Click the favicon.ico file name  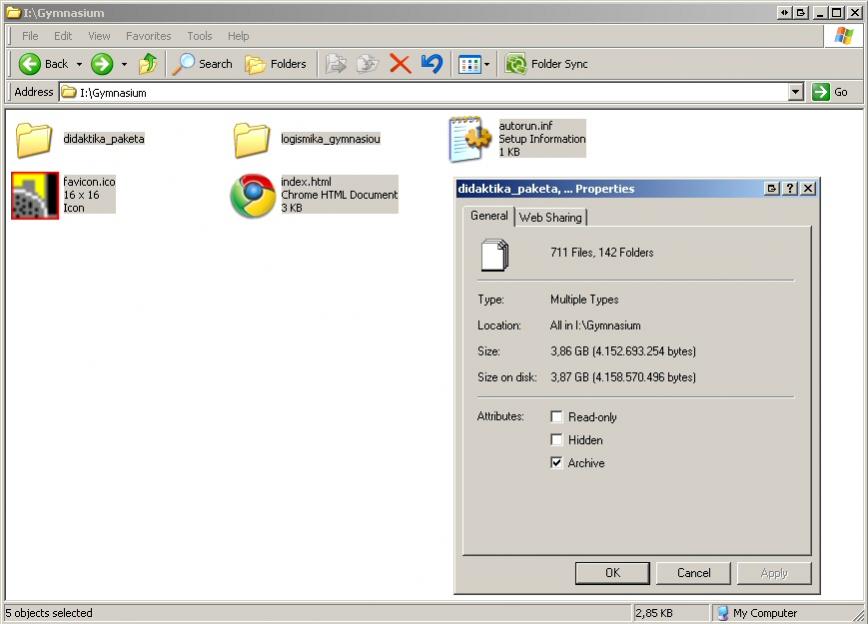click(89, 182)
